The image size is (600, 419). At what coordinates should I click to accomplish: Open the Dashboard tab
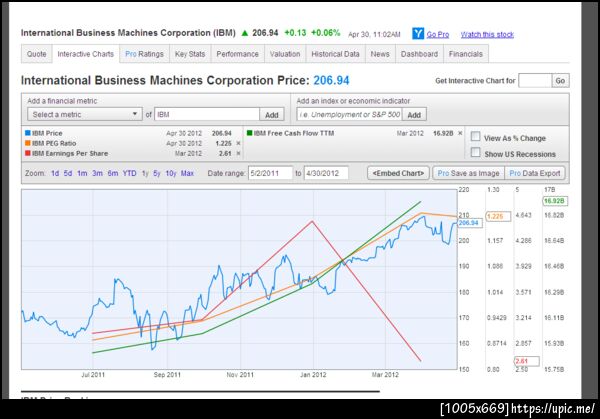pos(419,54)
